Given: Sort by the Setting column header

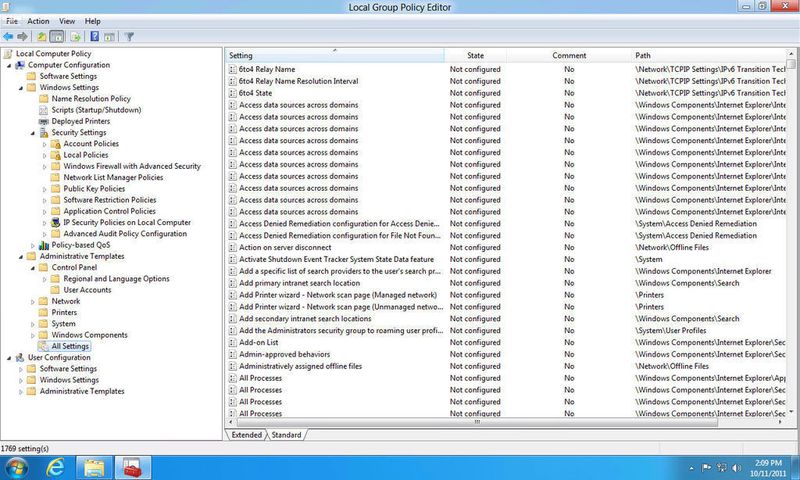Looking at the screenshot, I should pyautogui.click(x=335, y=56).
